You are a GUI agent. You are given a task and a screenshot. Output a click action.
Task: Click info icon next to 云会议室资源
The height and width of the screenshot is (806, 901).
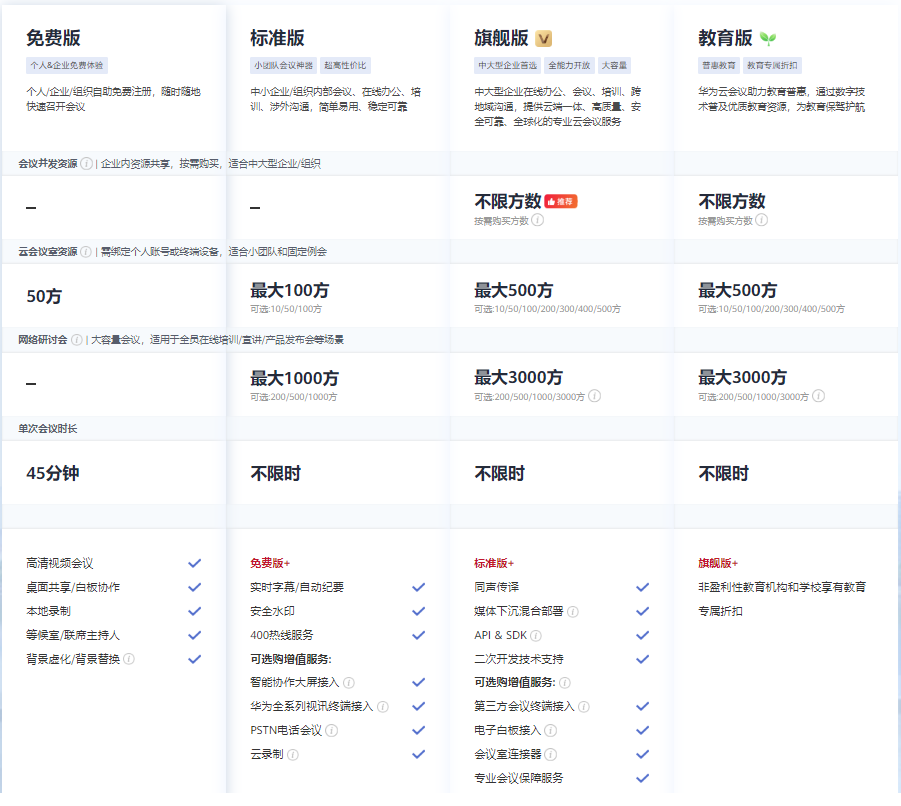coord(86,252)
